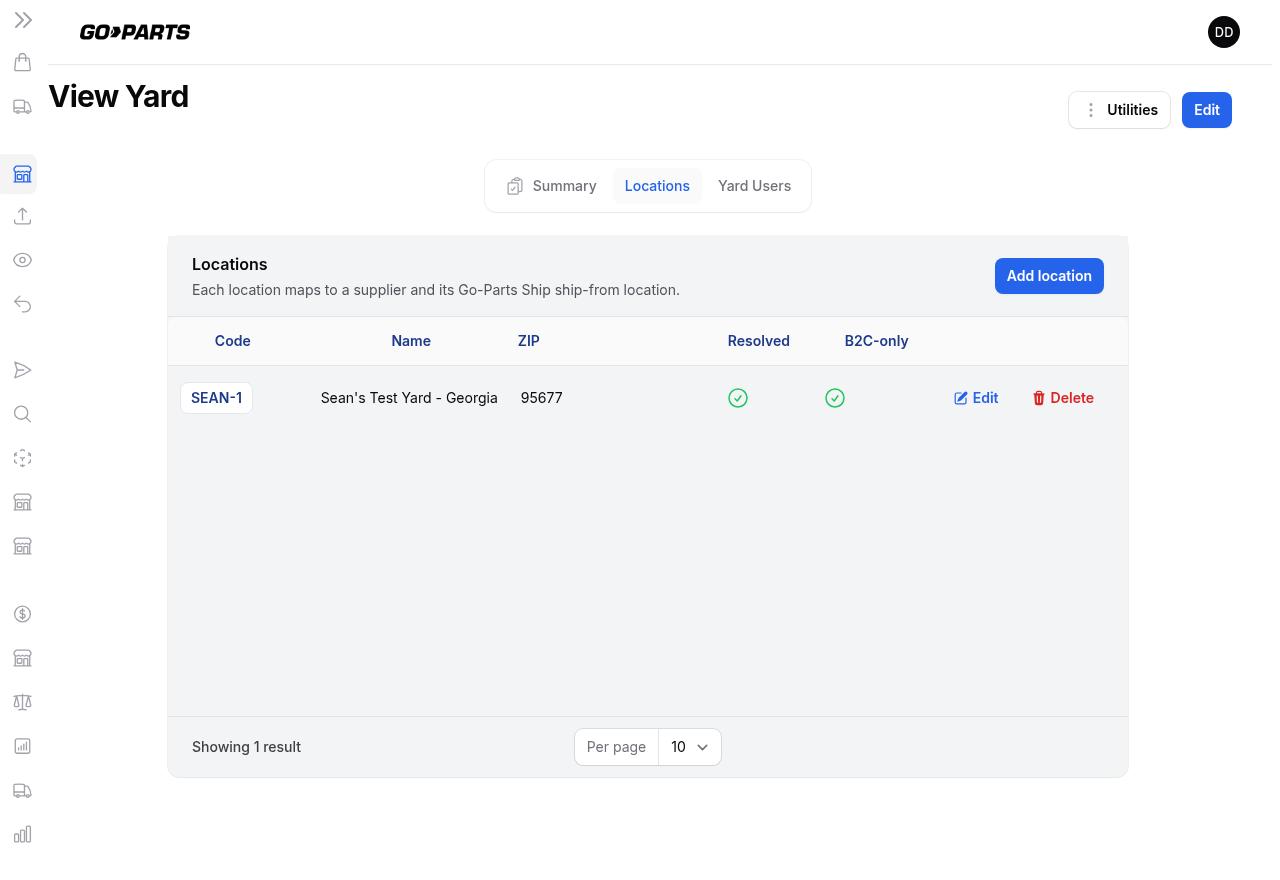1280x880 pixels.
Task: Click the three-dot icon in Utilities
Action: (1091, 110)
